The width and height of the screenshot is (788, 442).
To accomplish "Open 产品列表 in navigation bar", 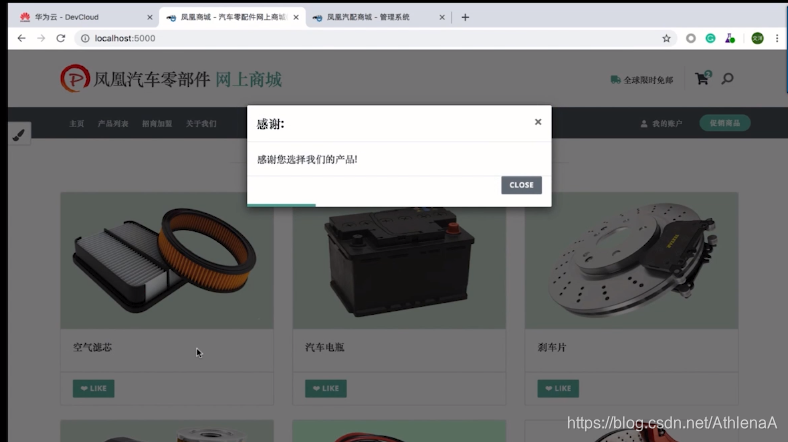I will click(x=113, y=124).
